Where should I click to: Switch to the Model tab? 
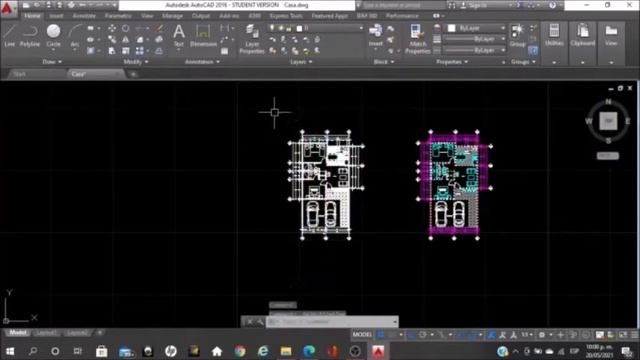coord(18,333)
